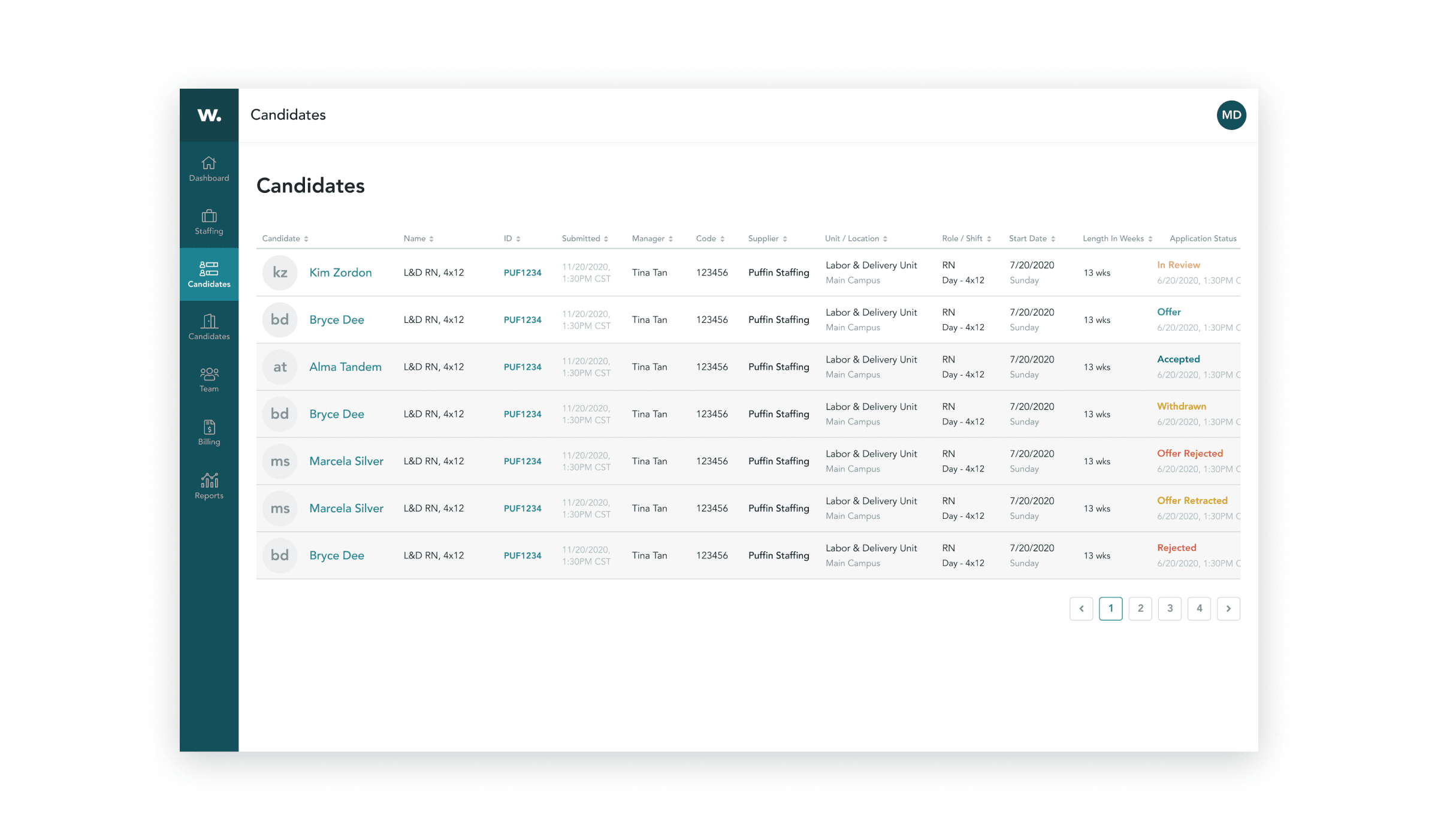Go to page 4
Viewport: 1438px width, 840px height.
click(x=1199, y=608)
